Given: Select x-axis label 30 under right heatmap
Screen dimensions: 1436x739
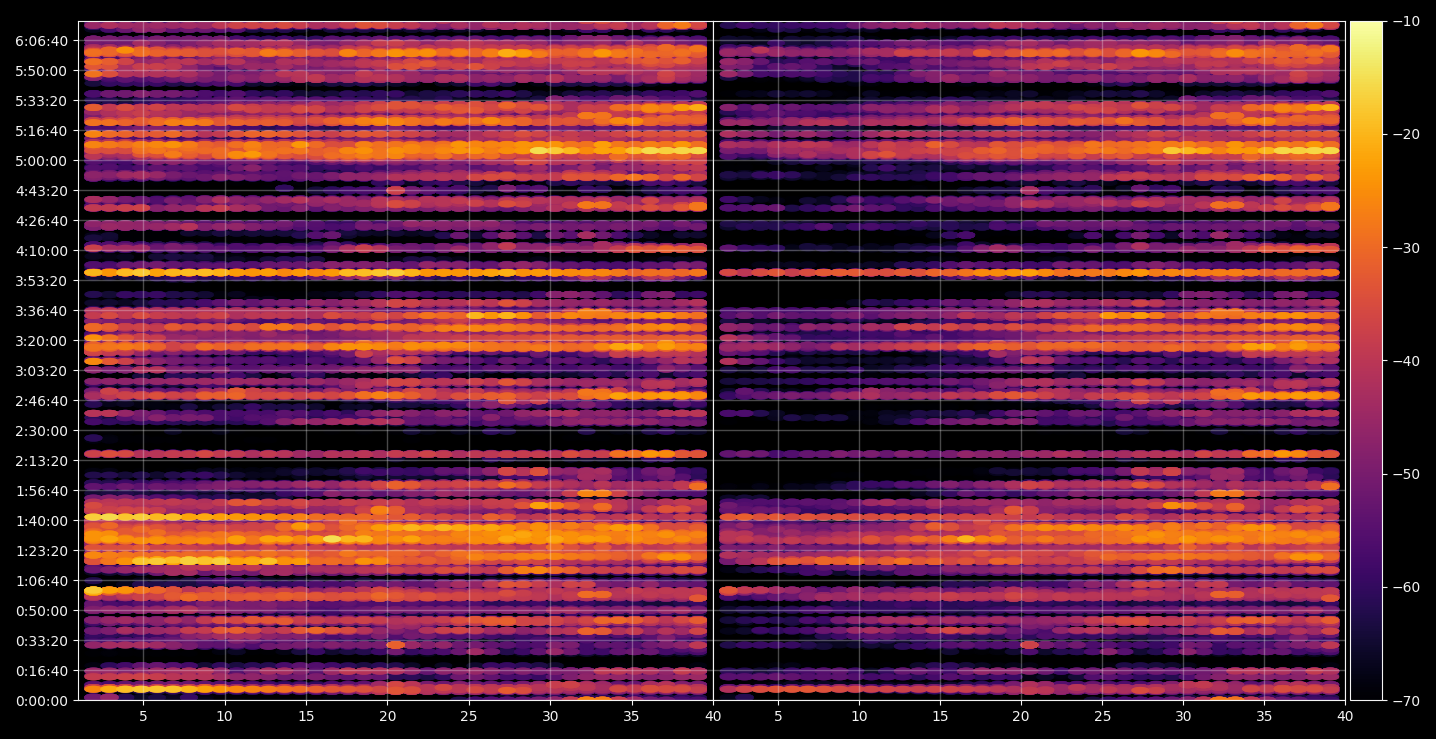Looking at the screenshot, I should tap(1184, 716).
